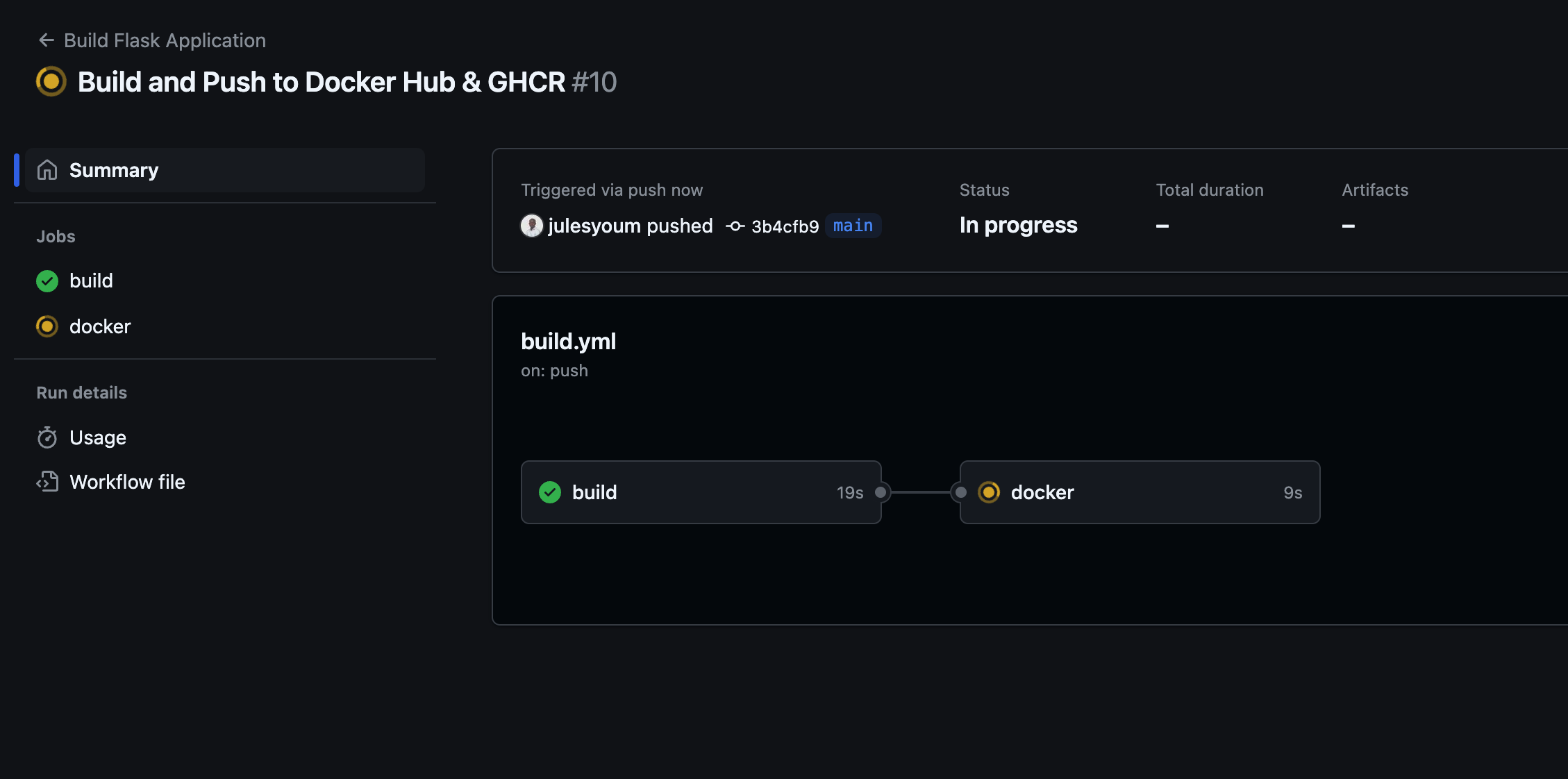
Task: Select the docker node in the workflow graph
Action: click(1139, 492)
